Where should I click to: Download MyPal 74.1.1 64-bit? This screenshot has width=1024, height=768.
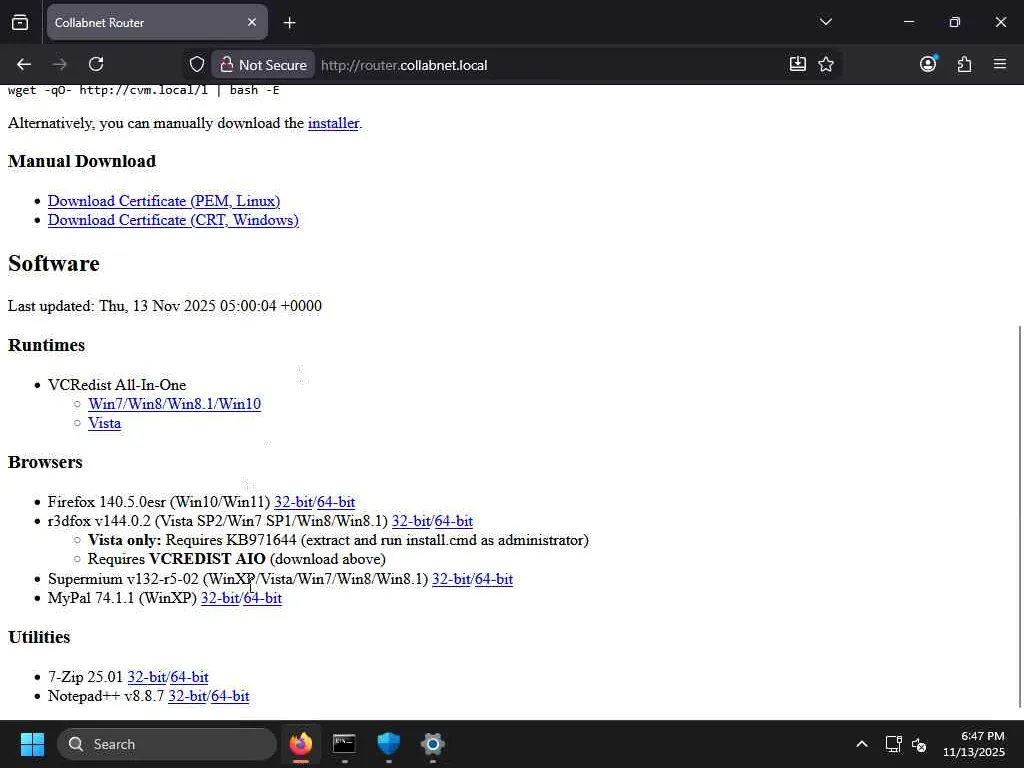(x=263, y=598)
